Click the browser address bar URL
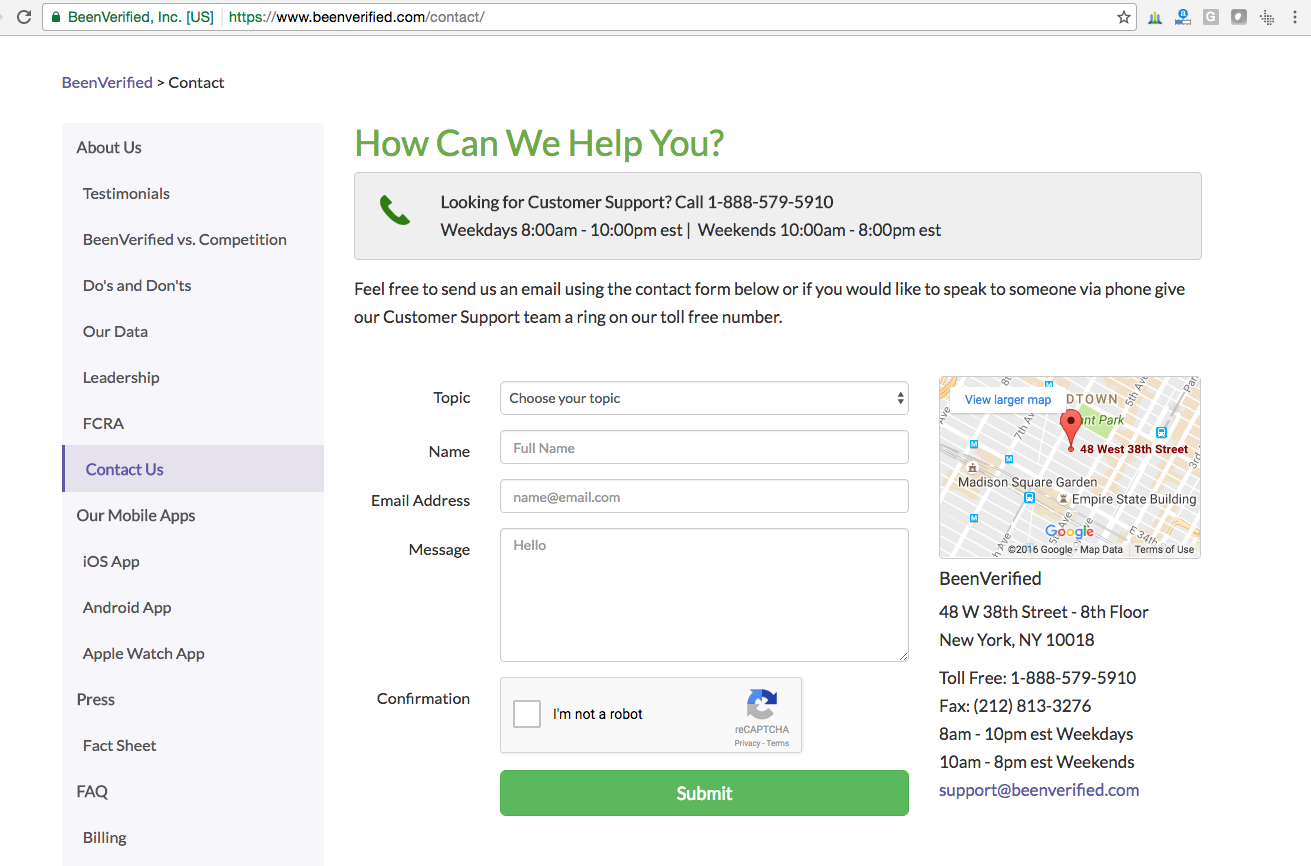The image size is (1311, 866). point(357,17)
